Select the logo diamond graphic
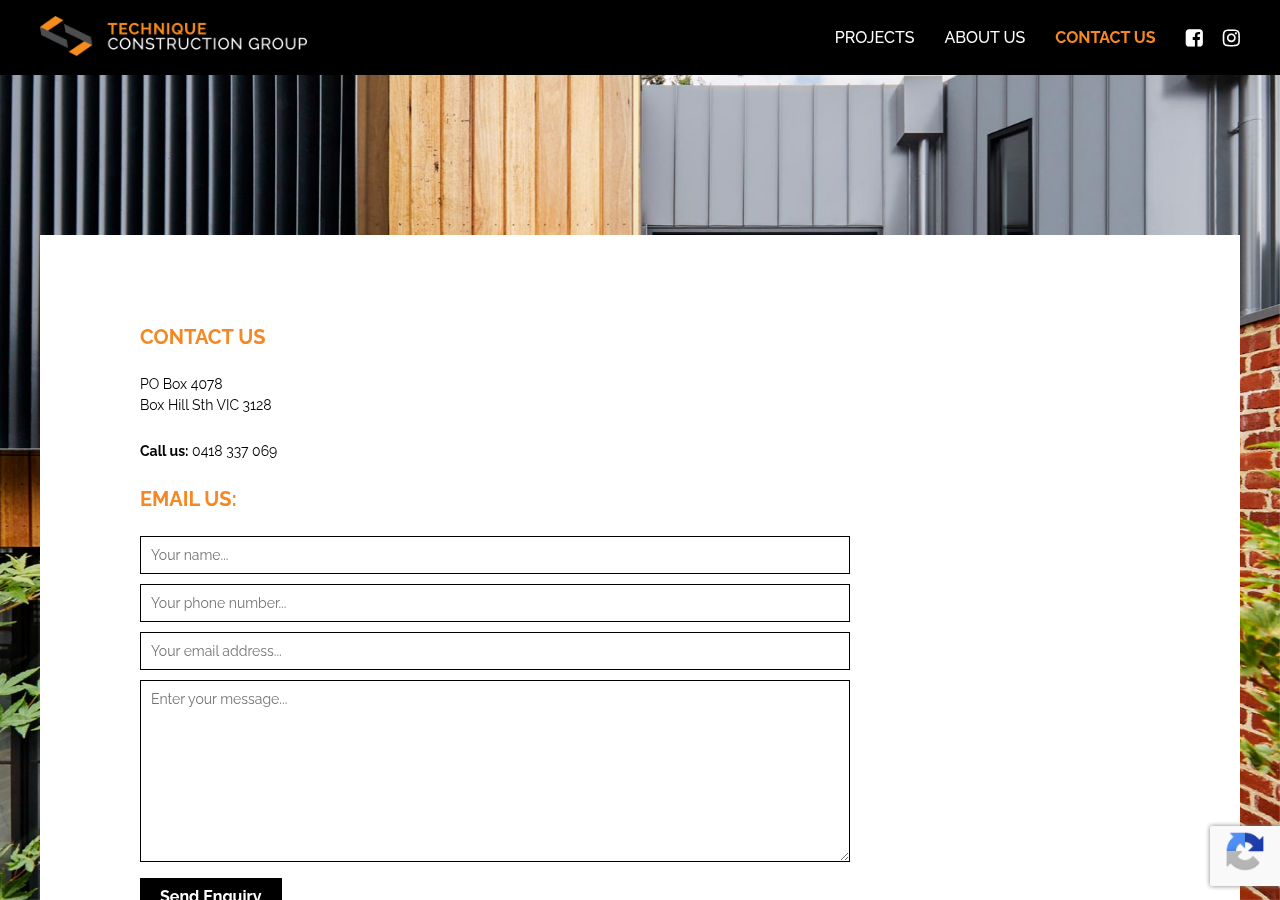Viewport: 1280px width, 900px height. coord(65,36)
